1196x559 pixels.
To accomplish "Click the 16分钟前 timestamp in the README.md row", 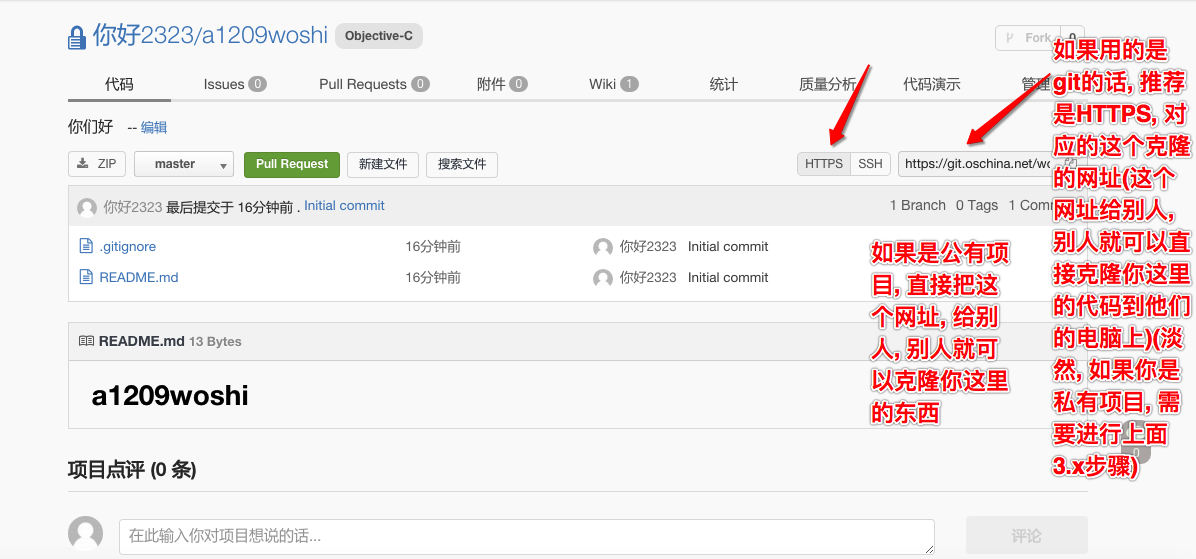I will tap(432, 277).
